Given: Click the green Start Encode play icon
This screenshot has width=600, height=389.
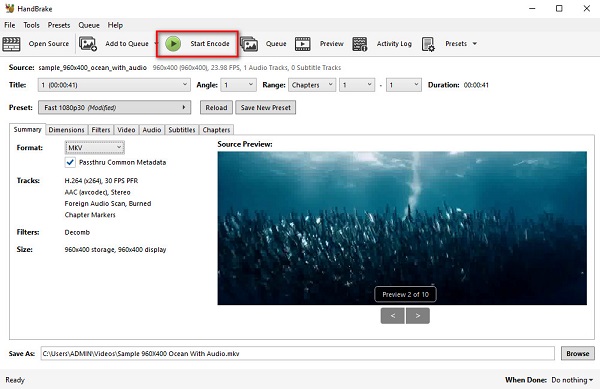Looking at the screenshot, I should click(x=173, y=44).
